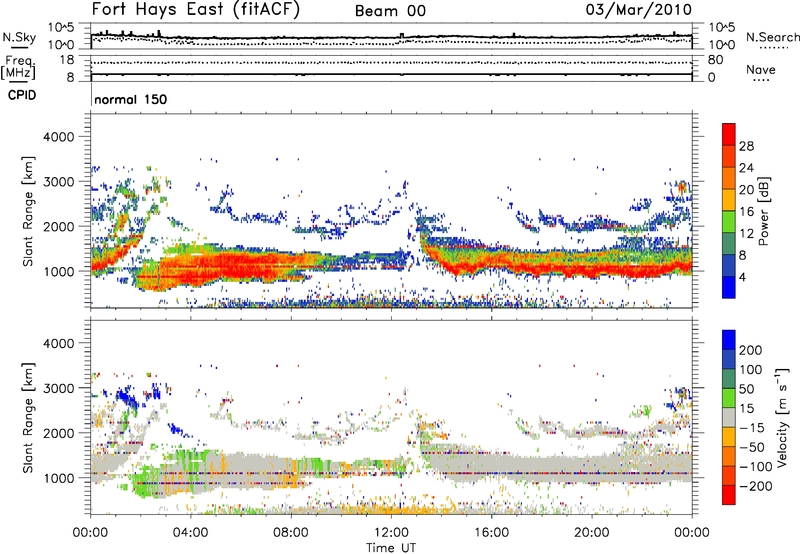Click the "2000" tick of the velocity panel
The height and width of the screenshot is (554, 800).
[x=59, y=433]
